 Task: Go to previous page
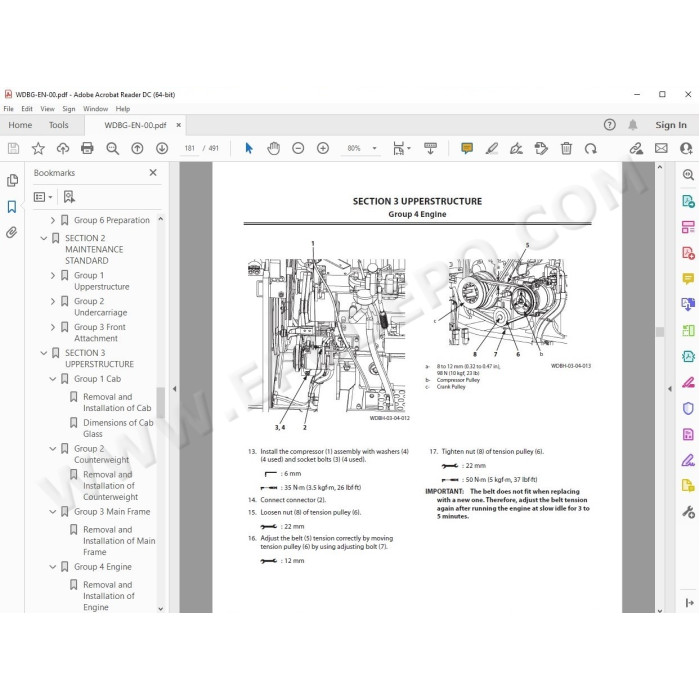137,149
